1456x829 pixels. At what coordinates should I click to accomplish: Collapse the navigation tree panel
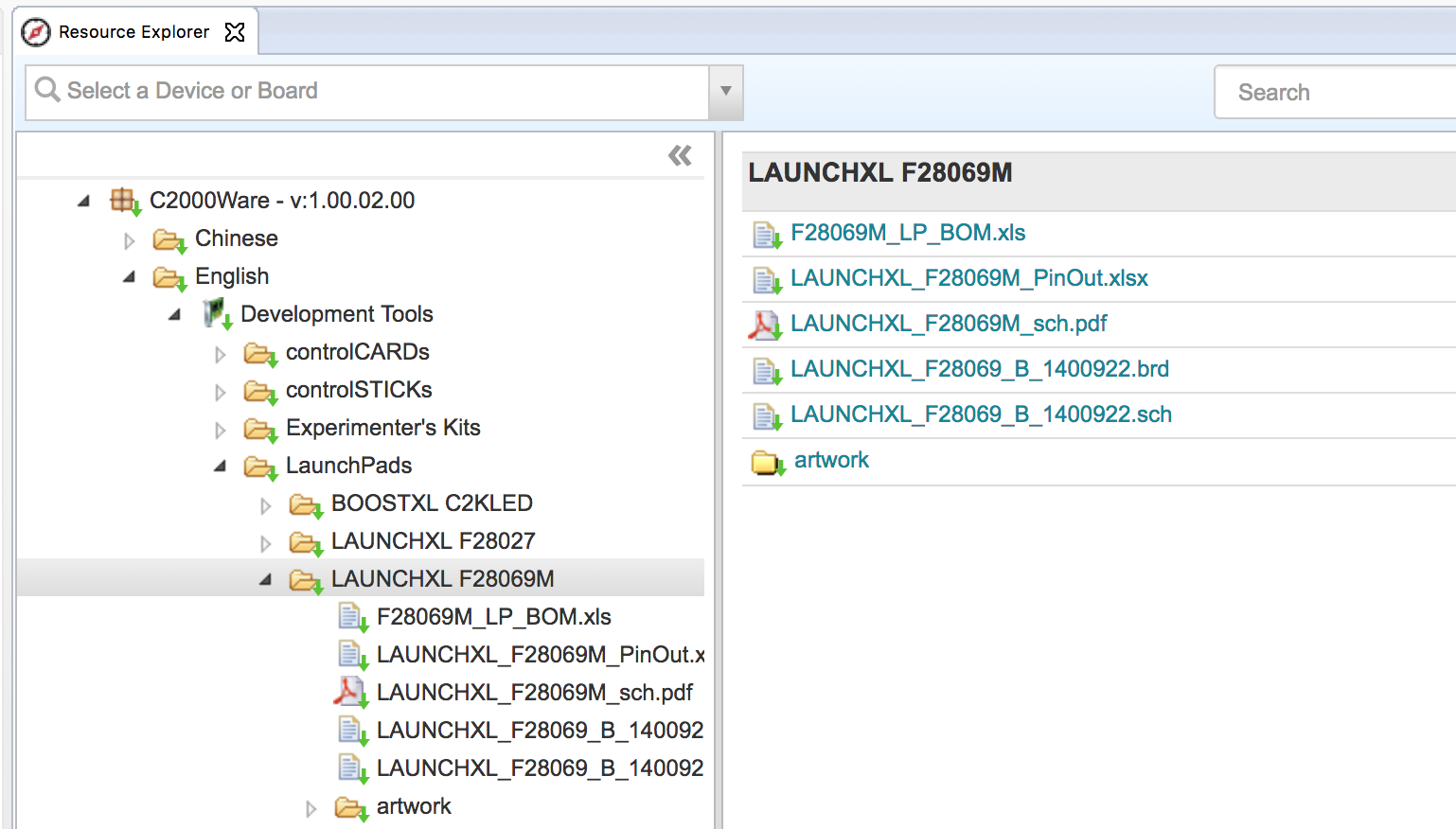(680, 155)
